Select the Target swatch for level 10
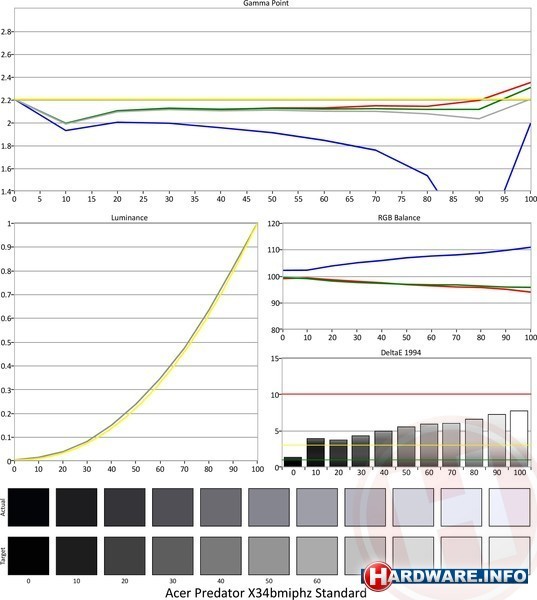The width and height of the screenshot is (537, 600). point(77,556)
